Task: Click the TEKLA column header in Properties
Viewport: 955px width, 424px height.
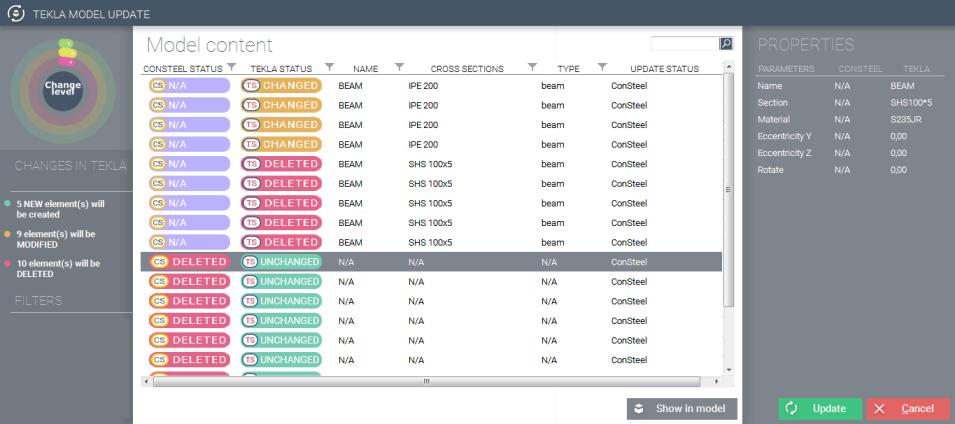Action: point(916,69)
